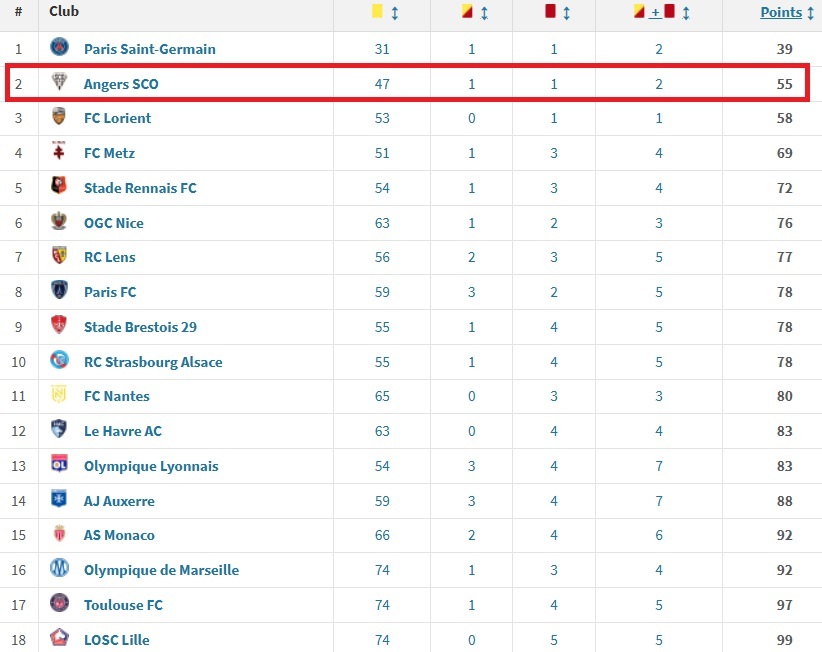Click the Olympique Lyonnais crest
The image size is (822, 652).
coord(59,464)
